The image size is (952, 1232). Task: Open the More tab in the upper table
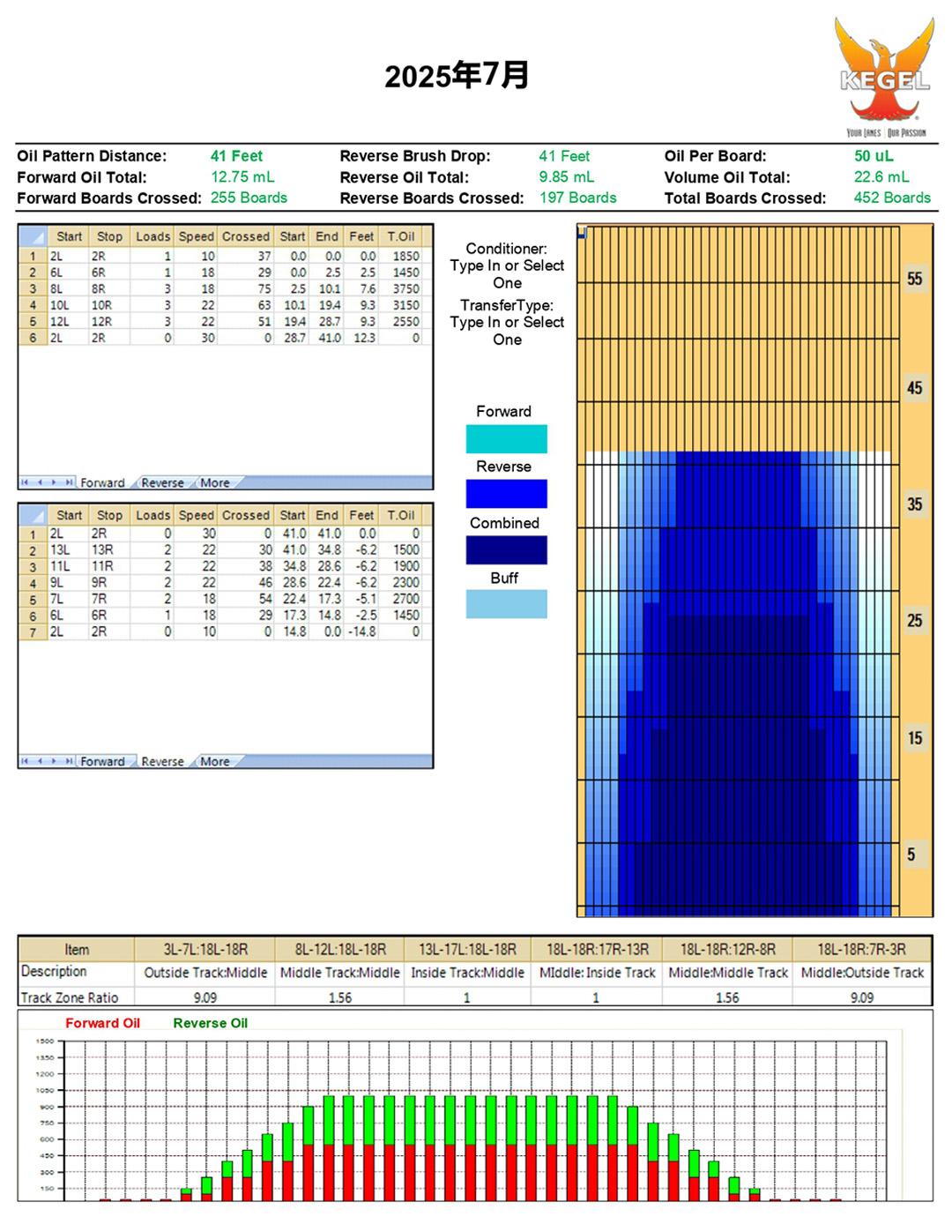tap(215, 482)
